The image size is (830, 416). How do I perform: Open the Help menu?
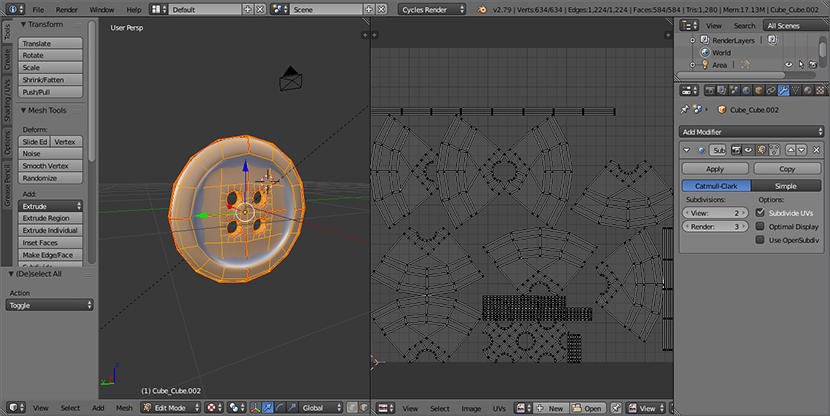(134, 10)
